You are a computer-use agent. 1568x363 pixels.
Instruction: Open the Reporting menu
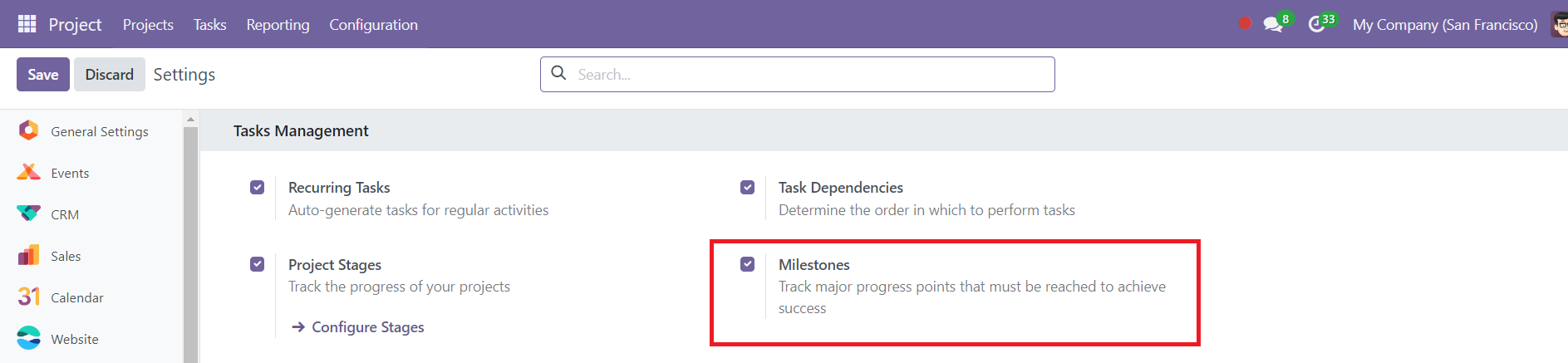[x=278, y=25]
